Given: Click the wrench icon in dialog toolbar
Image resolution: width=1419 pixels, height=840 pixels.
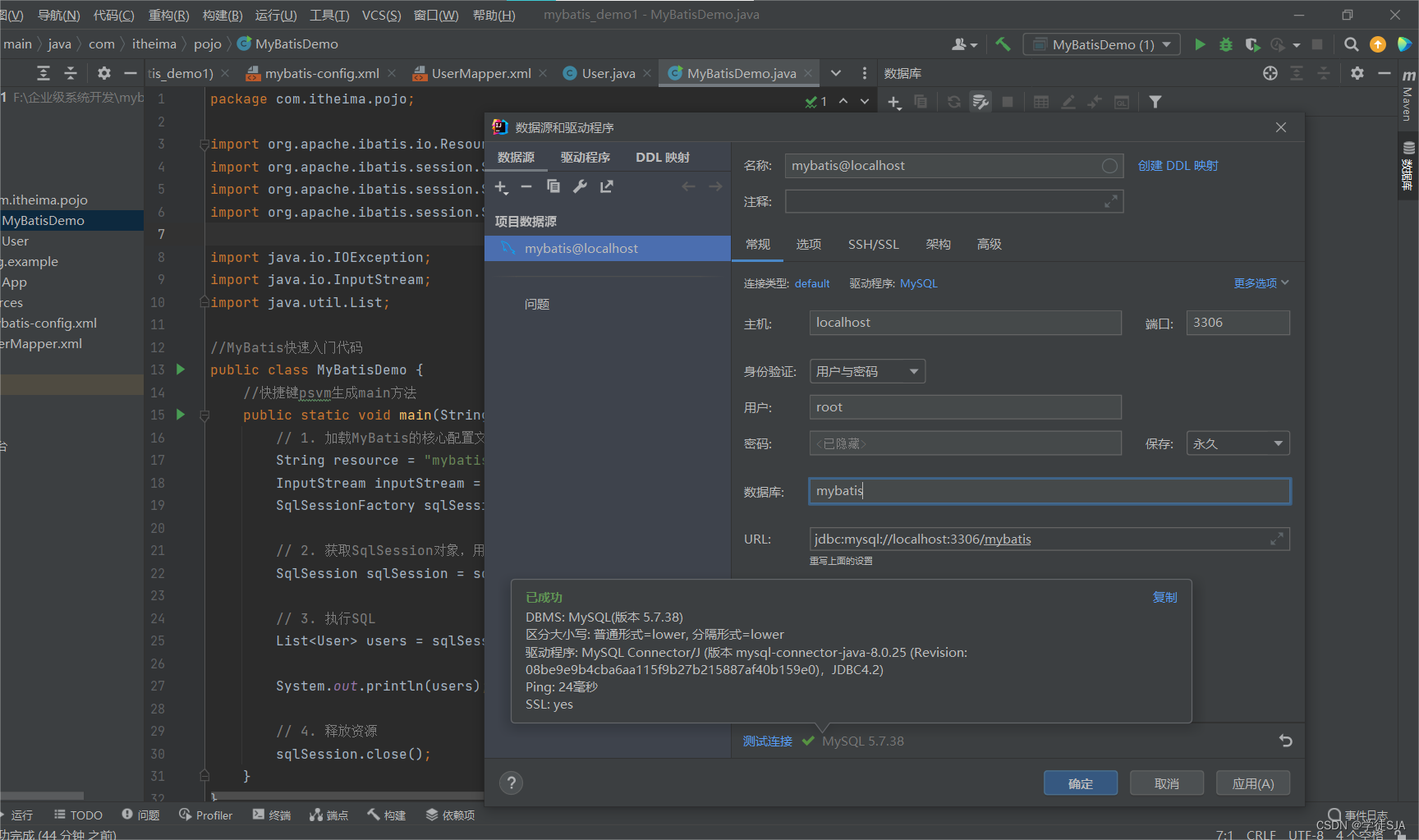Looking at the screenshot, I should [580, 186].
